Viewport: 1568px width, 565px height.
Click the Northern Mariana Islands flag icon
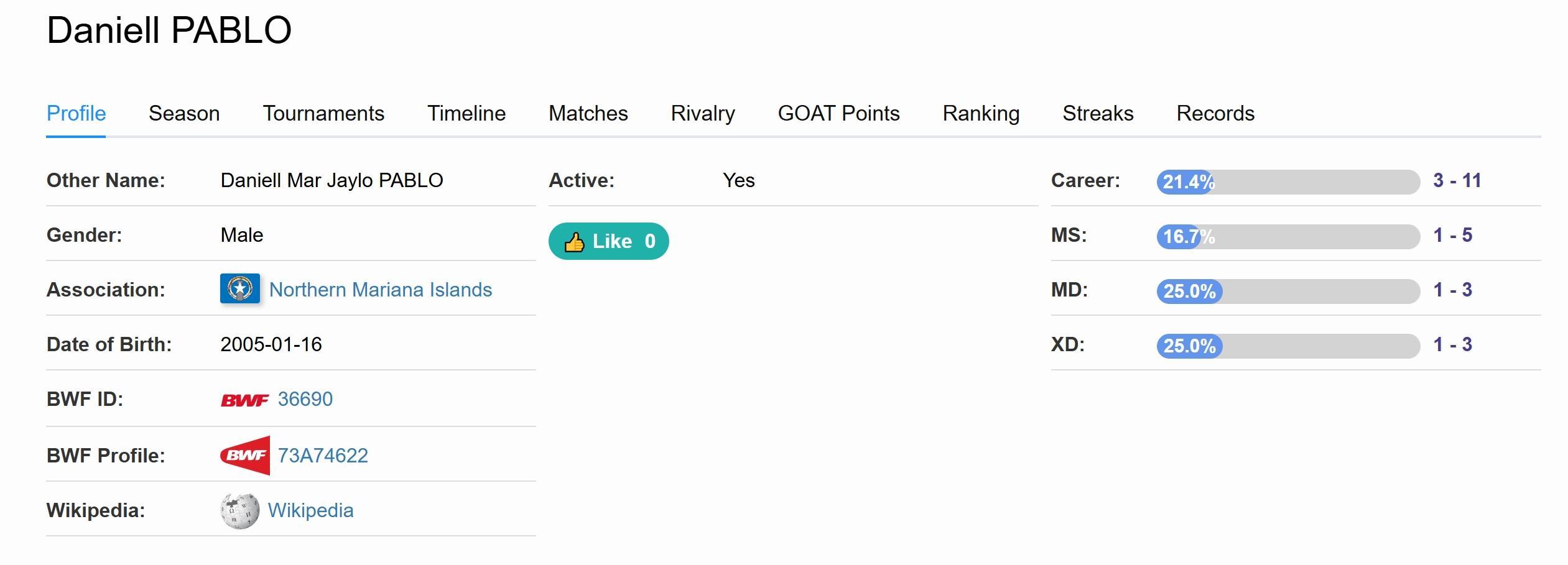click(239, 289)
